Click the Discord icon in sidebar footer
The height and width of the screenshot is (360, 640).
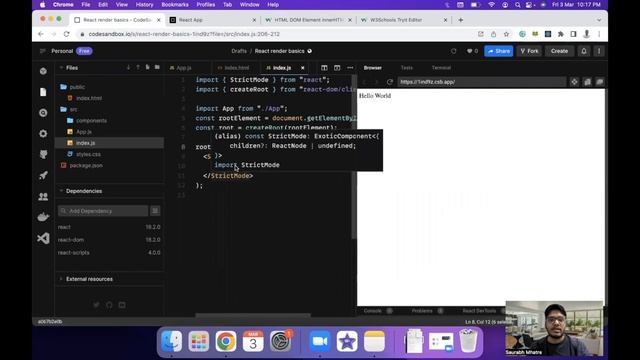click(122, 305)
